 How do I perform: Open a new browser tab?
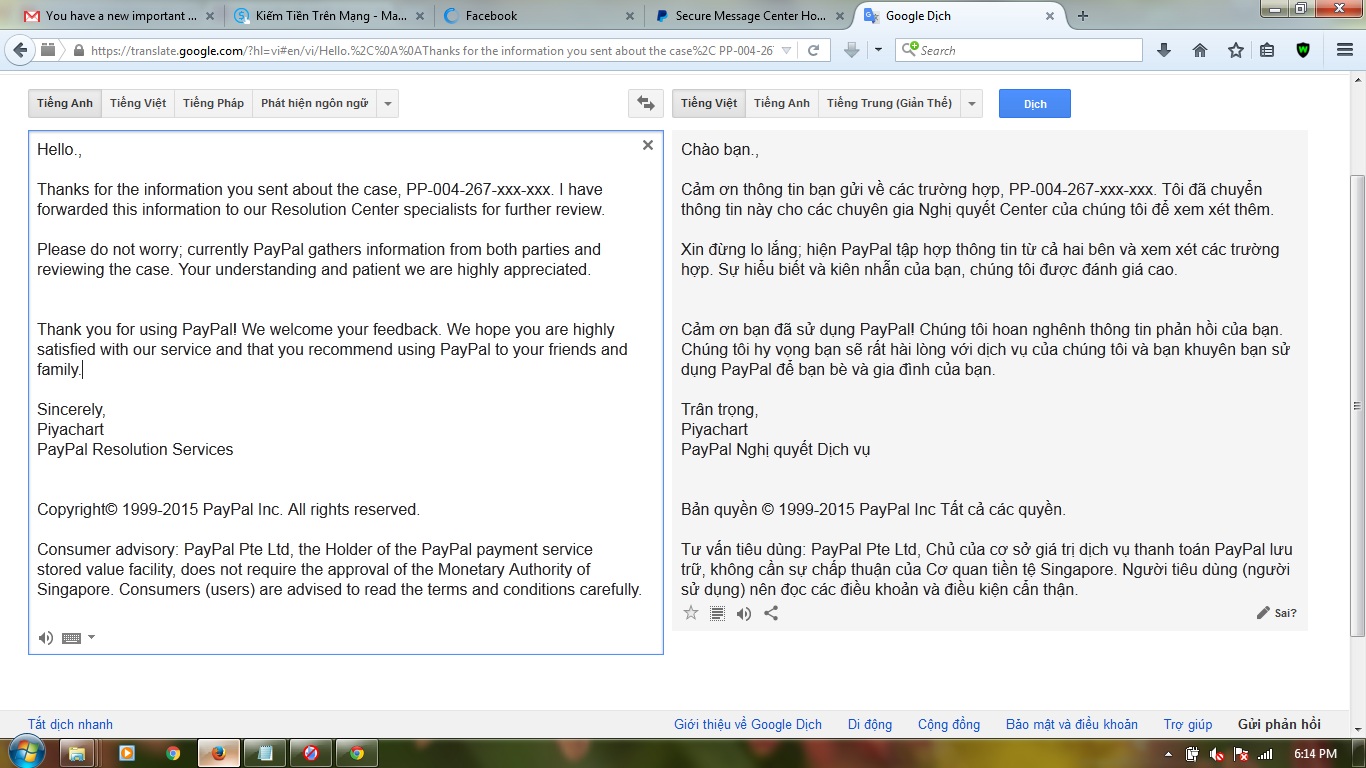1082,16
